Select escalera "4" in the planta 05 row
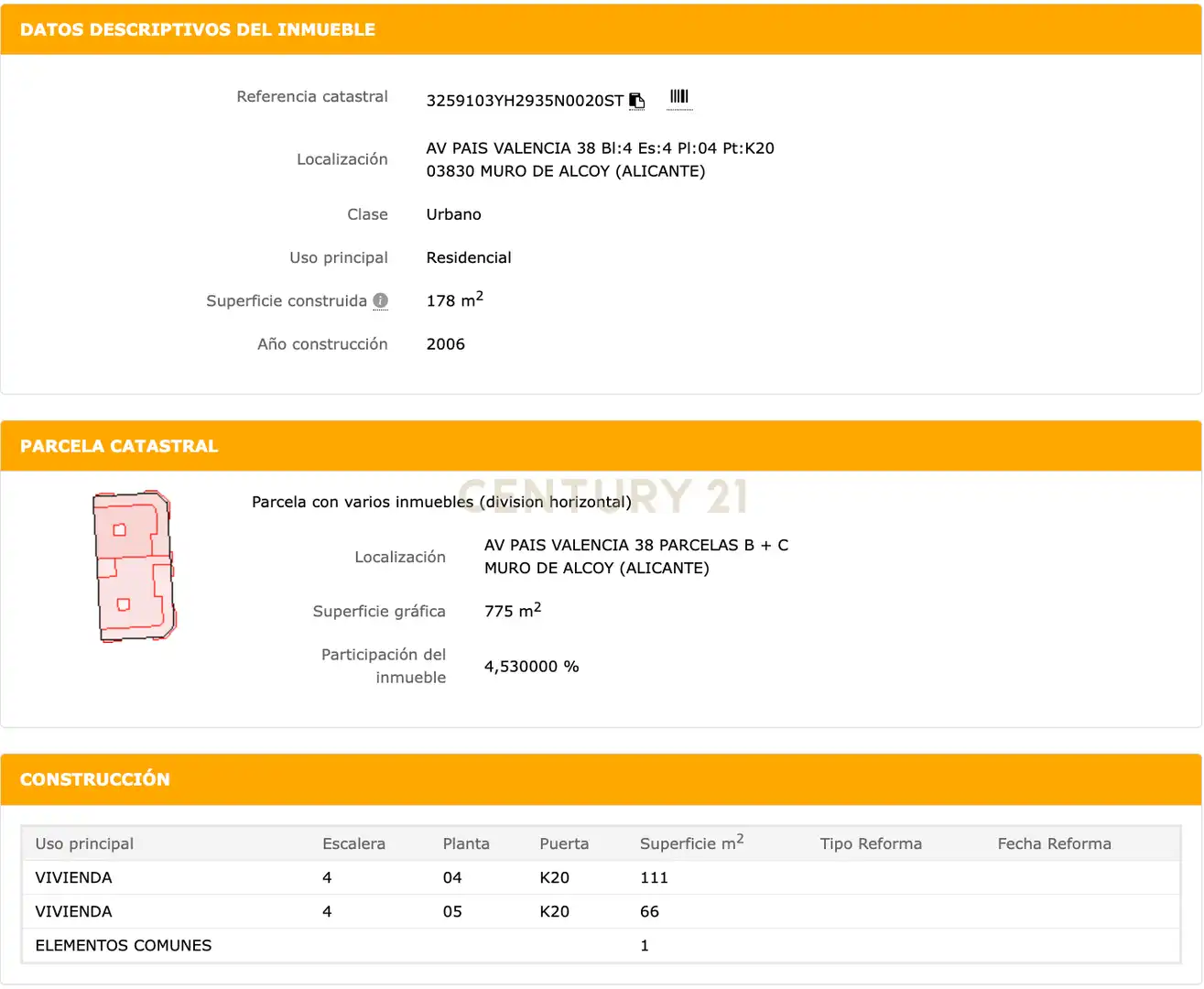 coord(327,911)
